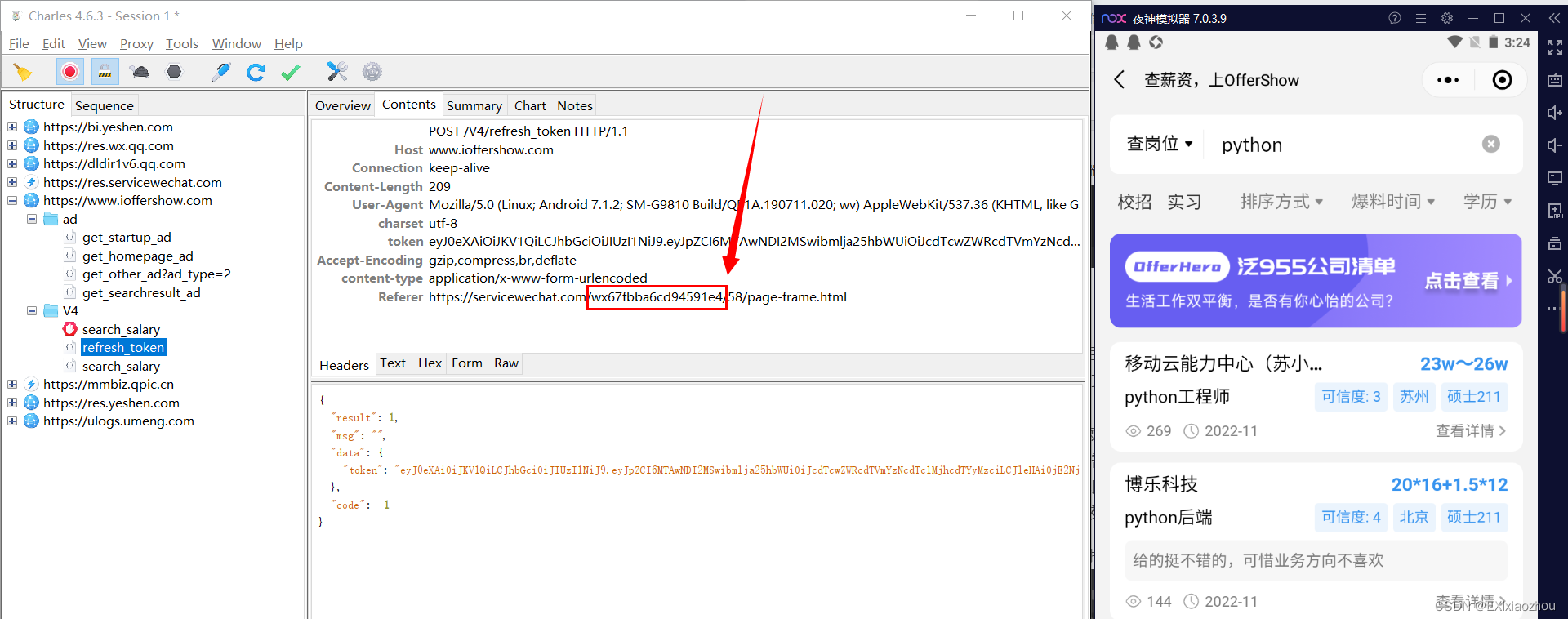Expand the https://dldir1v6.qq.com node
Screen dimensions: 1568x619
coord(12,163)
